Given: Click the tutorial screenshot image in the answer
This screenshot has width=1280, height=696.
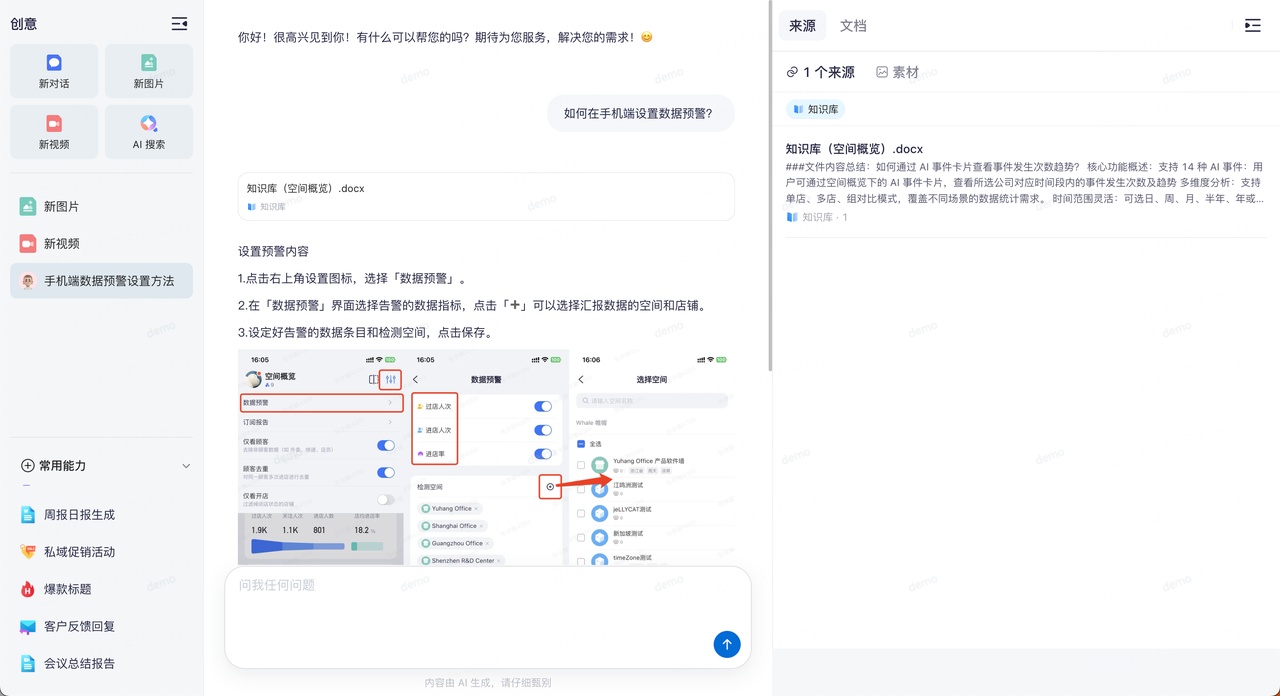Looking at the screenshot, I should 487,457.
